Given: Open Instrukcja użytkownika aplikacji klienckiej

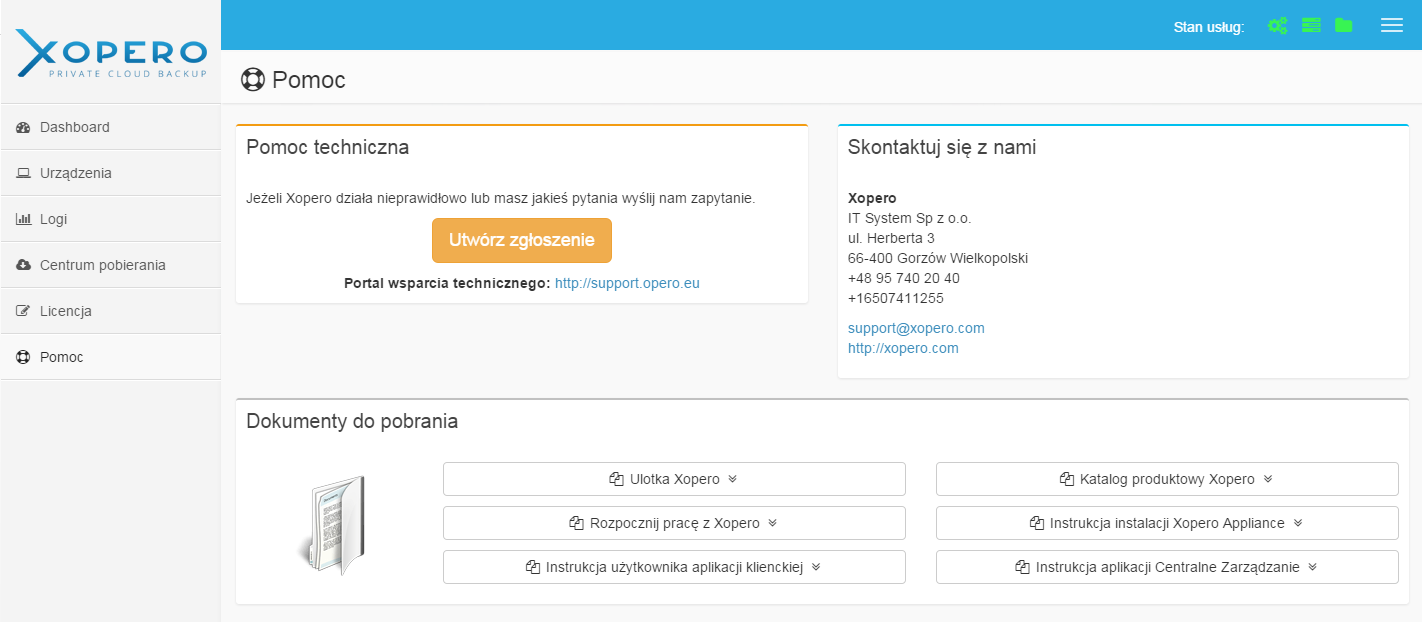Looking at the screenshot, I should [674, 567].
